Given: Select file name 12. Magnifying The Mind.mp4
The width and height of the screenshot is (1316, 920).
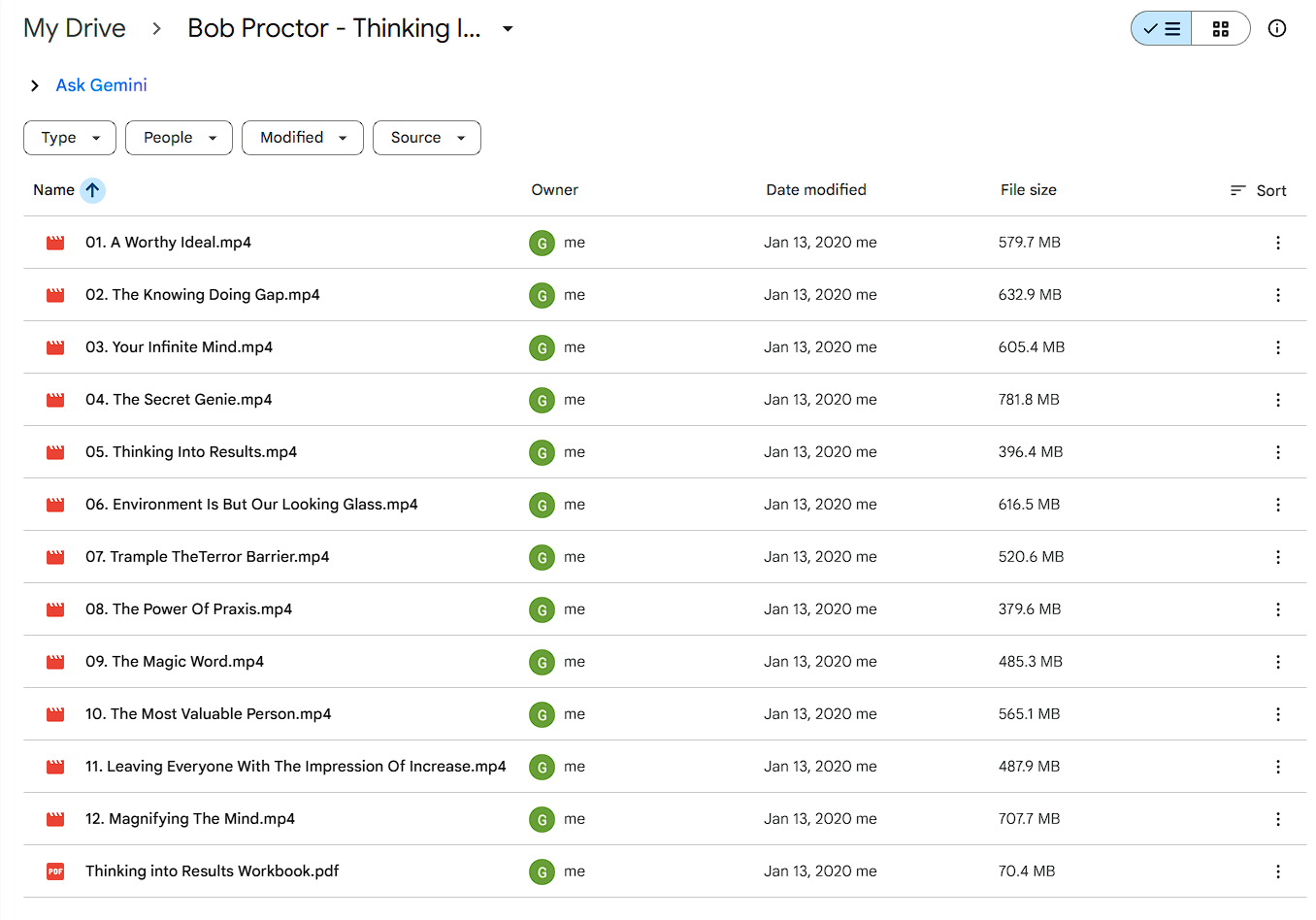Looking at the screenshot, I should click(x=190, y=819).
